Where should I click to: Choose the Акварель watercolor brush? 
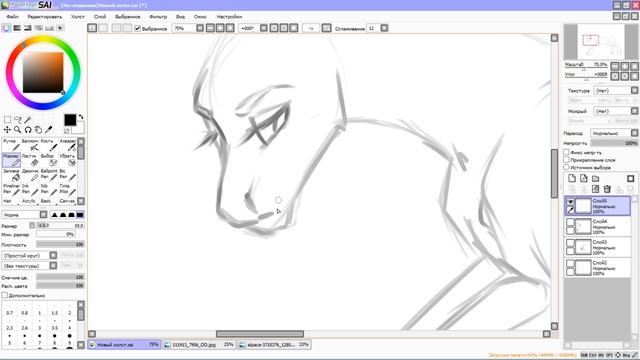click(67, 145)
